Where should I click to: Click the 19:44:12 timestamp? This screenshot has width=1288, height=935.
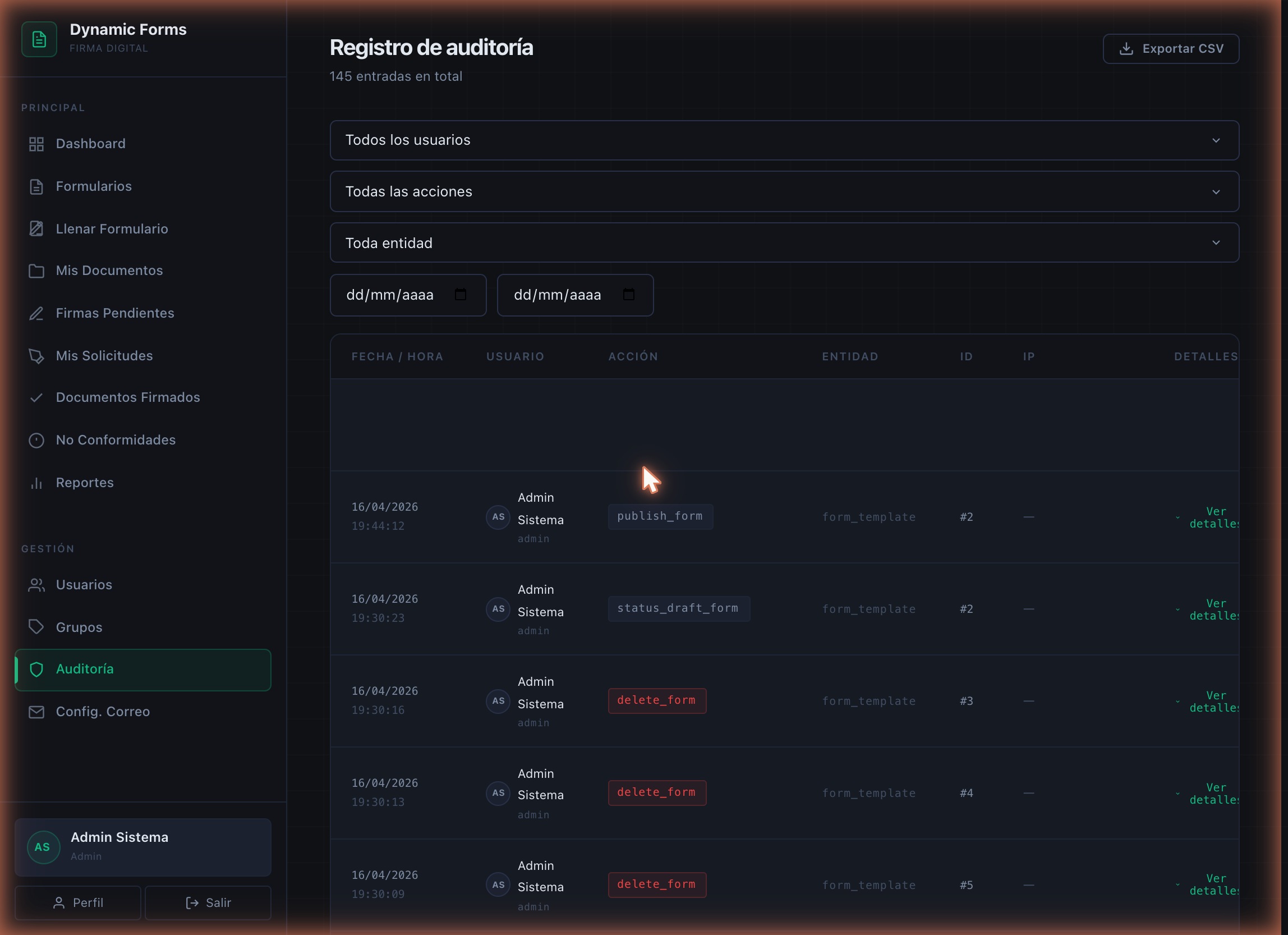[x=378, y=526]
